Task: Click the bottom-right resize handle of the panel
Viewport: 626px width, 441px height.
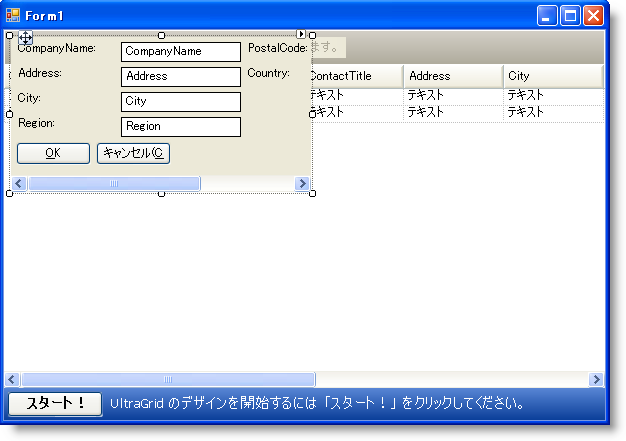Action: click(312, 194)
